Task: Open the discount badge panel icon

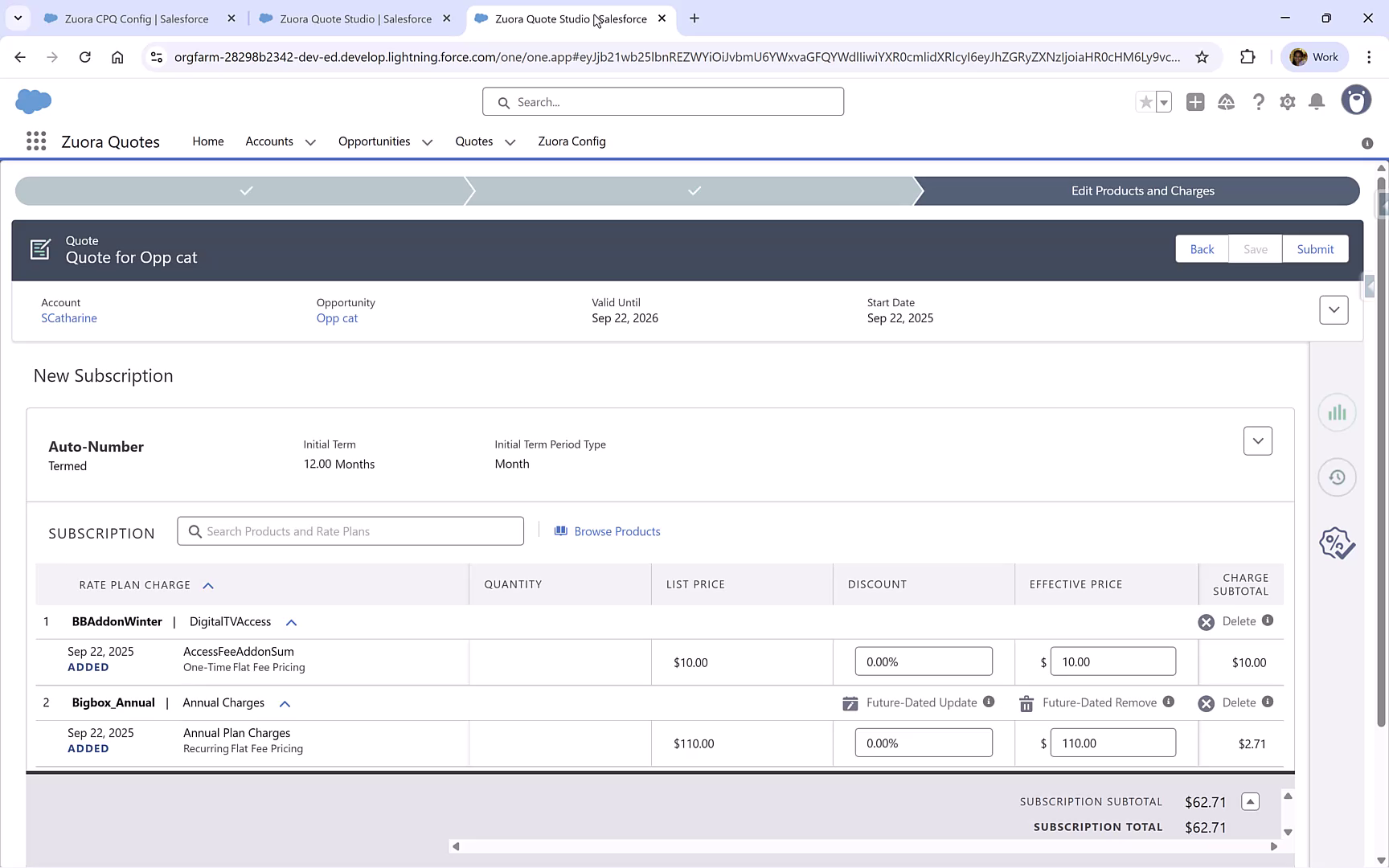Action: (1336, 542)
